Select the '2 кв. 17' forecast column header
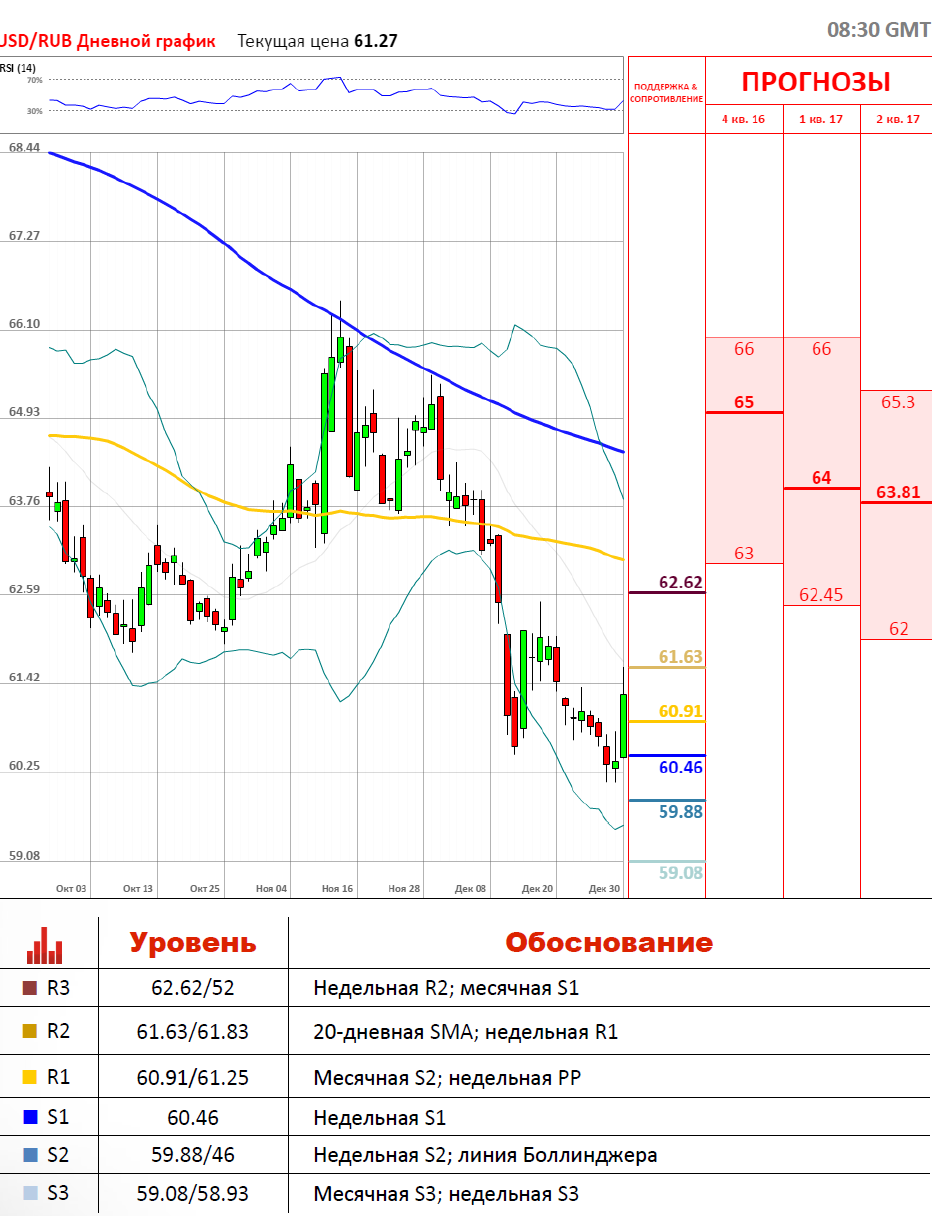Screen dimensions: 932x1216 tap(897, 119)
